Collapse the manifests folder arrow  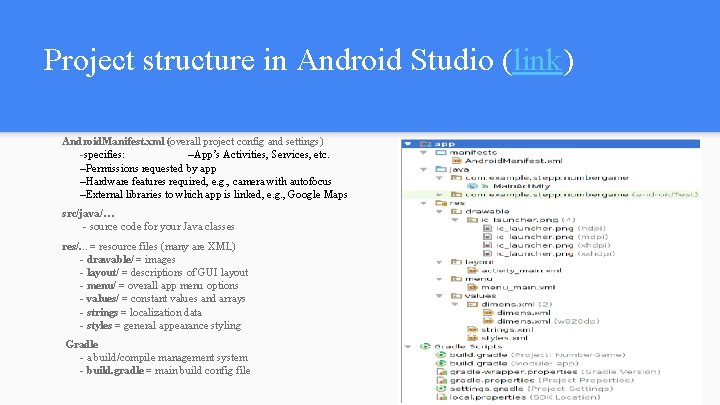tap(424, 152)
